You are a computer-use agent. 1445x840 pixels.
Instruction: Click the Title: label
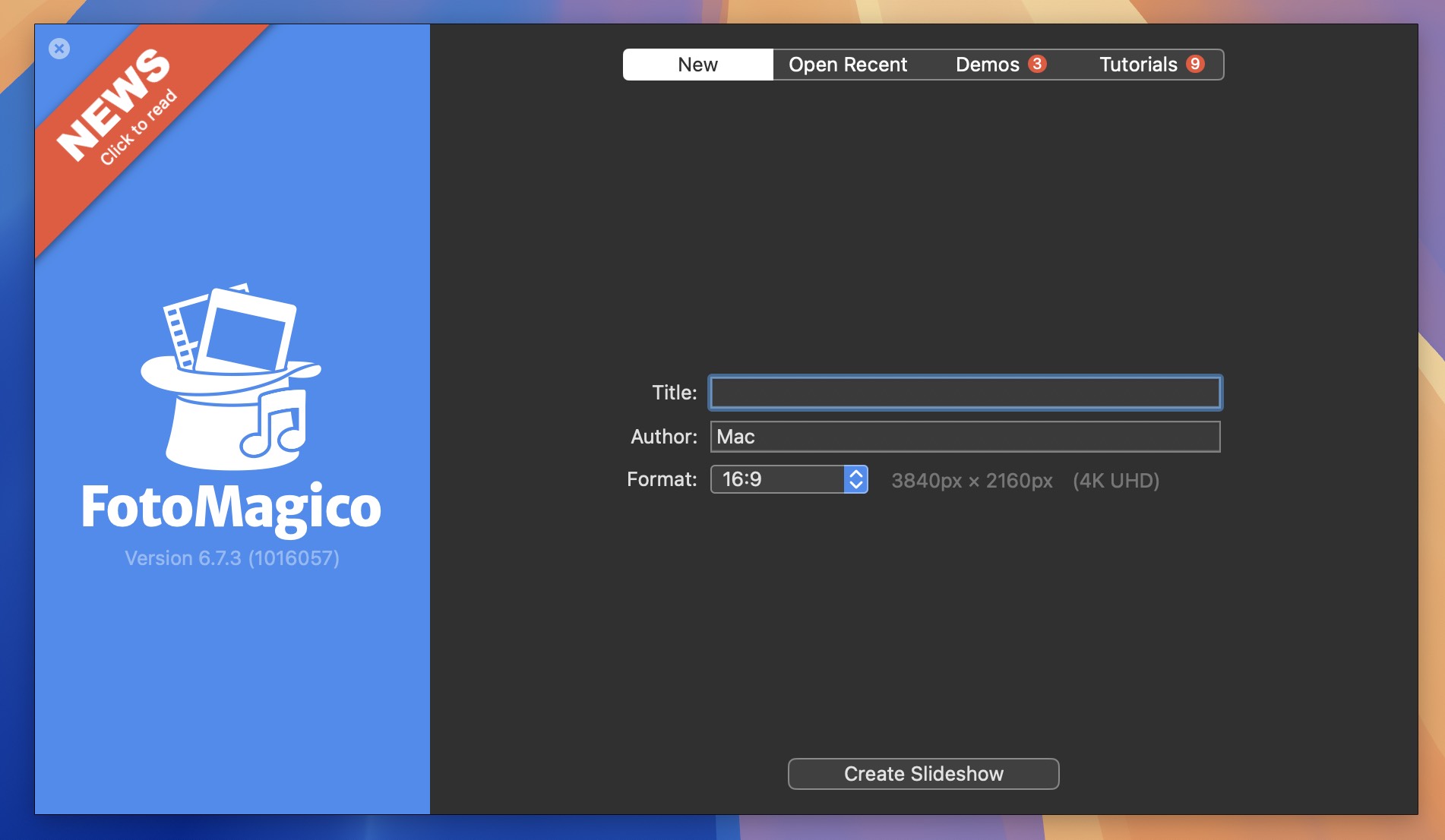674,393
